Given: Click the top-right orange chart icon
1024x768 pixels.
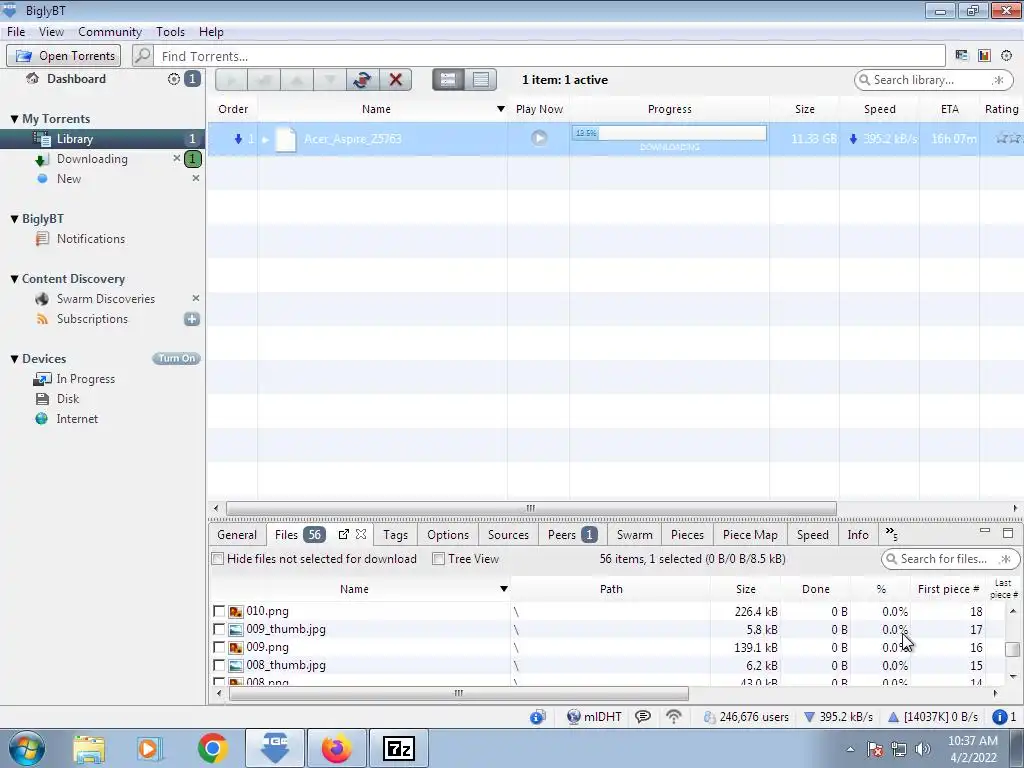Looking at the screenshot, I should click(984, 56).
